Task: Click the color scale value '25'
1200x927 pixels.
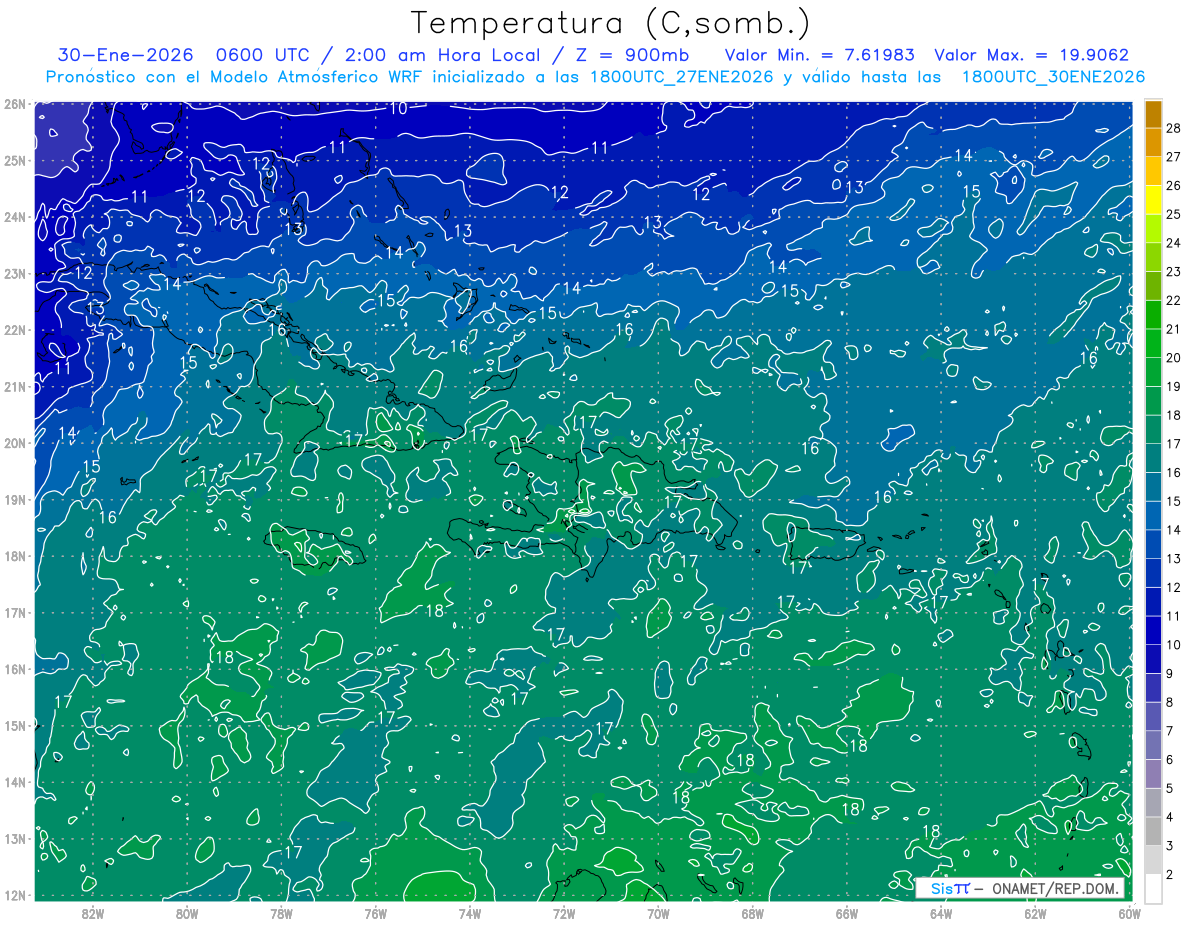Action: click(1174, 214)
